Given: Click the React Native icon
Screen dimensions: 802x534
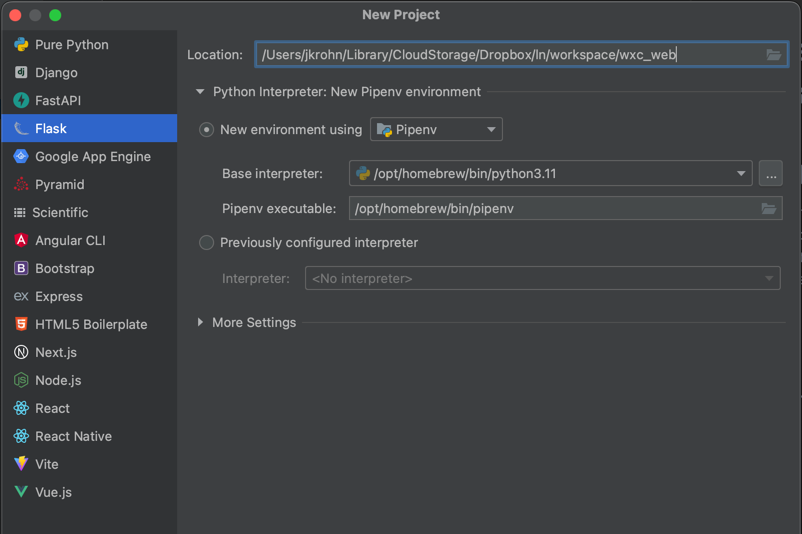Looking at the screenshot, I should tap(21, 437).
